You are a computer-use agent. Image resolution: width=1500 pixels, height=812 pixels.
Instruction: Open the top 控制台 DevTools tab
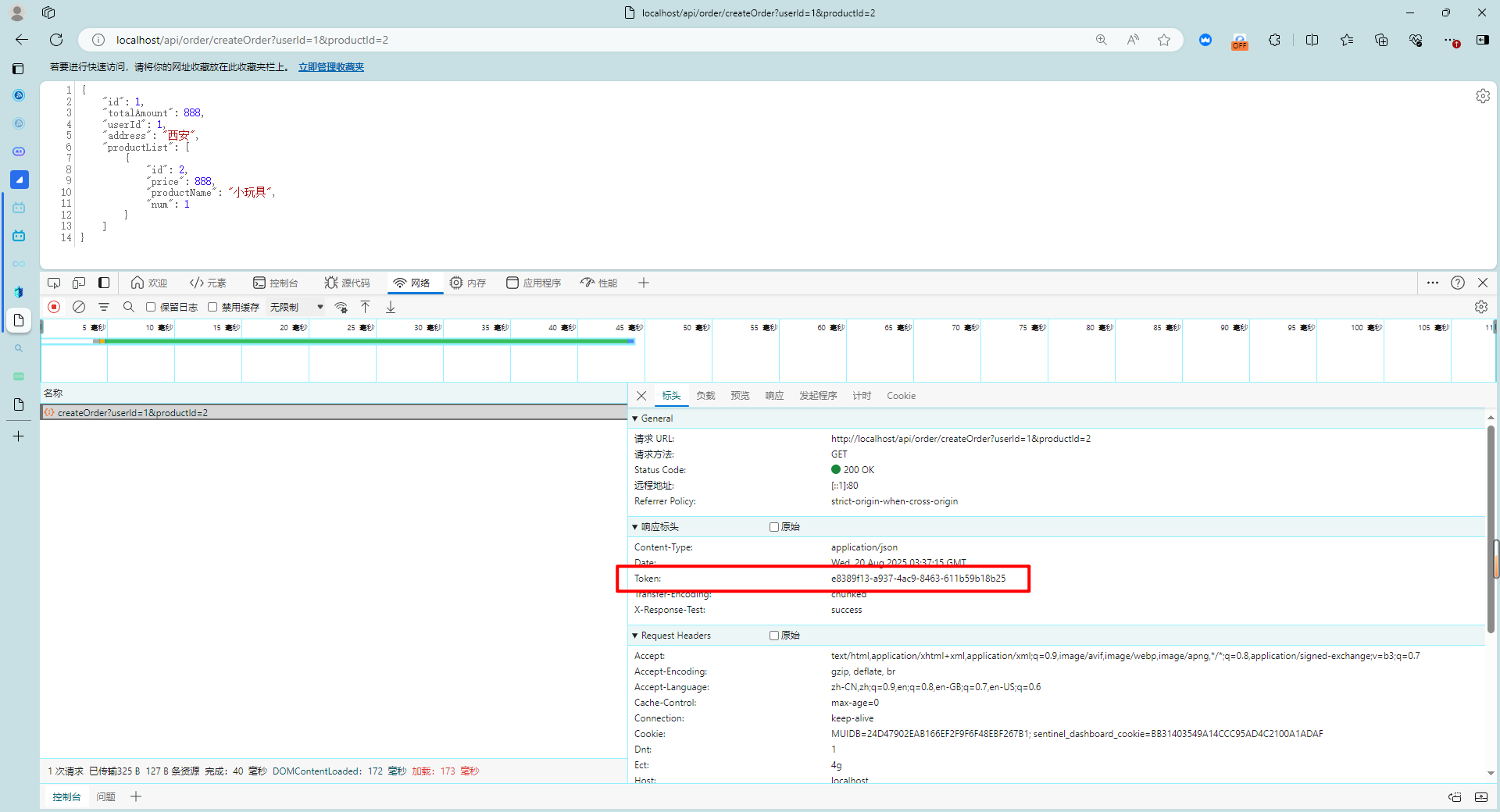(275, 283)
